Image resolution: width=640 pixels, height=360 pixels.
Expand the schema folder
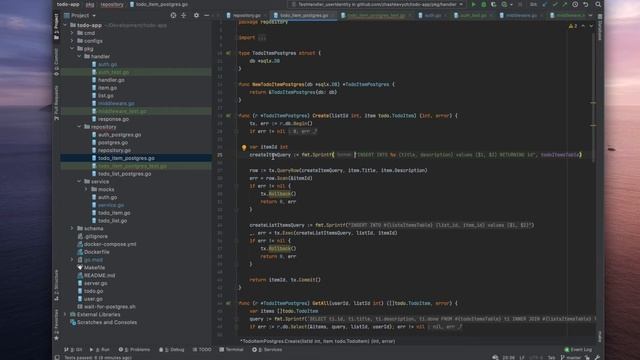[72, 229]
